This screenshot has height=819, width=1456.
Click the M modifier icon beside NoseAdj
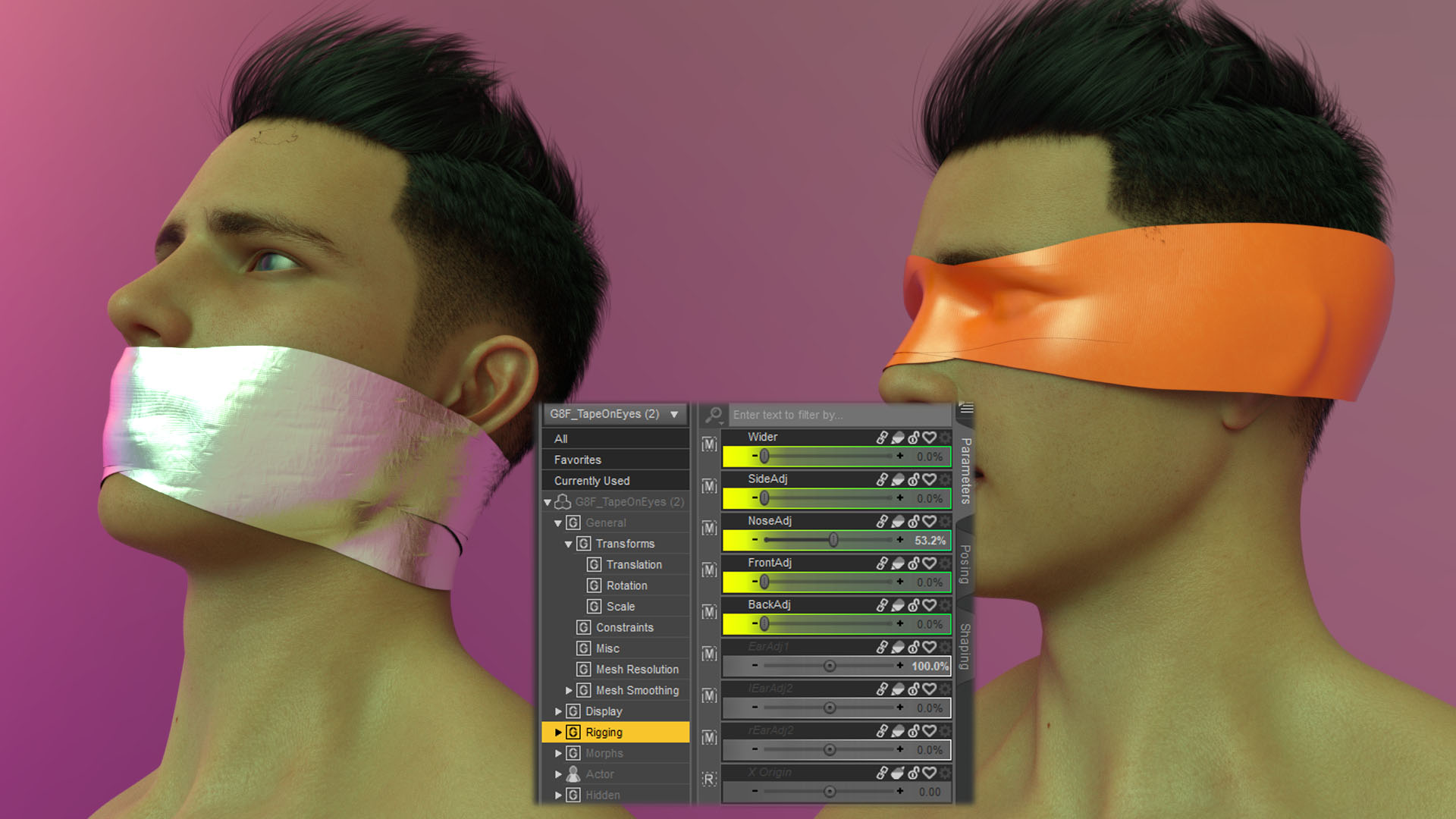[709, 528]
